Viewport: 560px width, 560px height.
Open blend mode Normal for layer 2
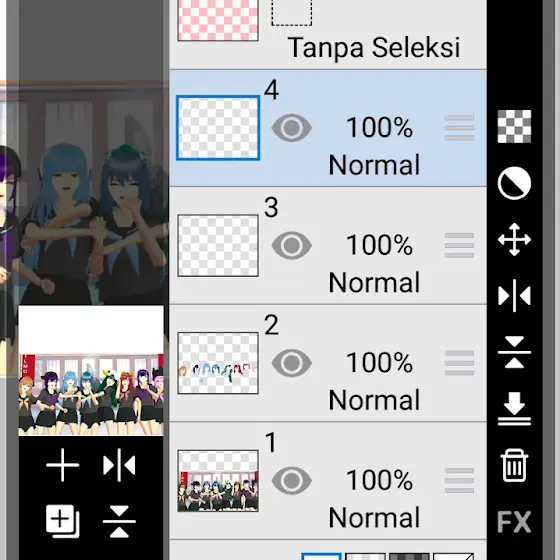click(x=374, y=400)
